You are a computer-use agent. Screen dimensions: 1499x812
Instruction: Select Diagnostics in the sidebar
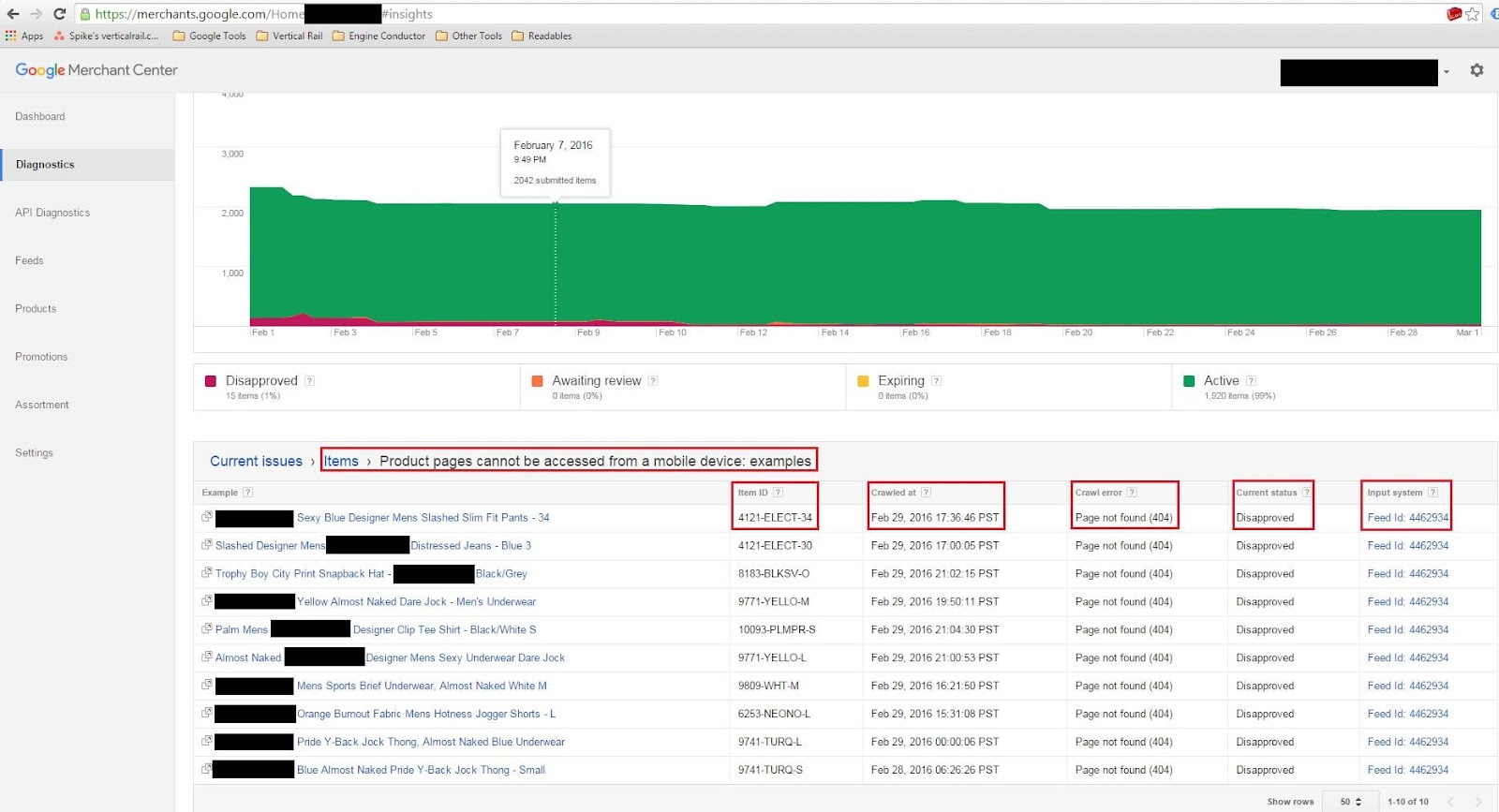[45, 165]
